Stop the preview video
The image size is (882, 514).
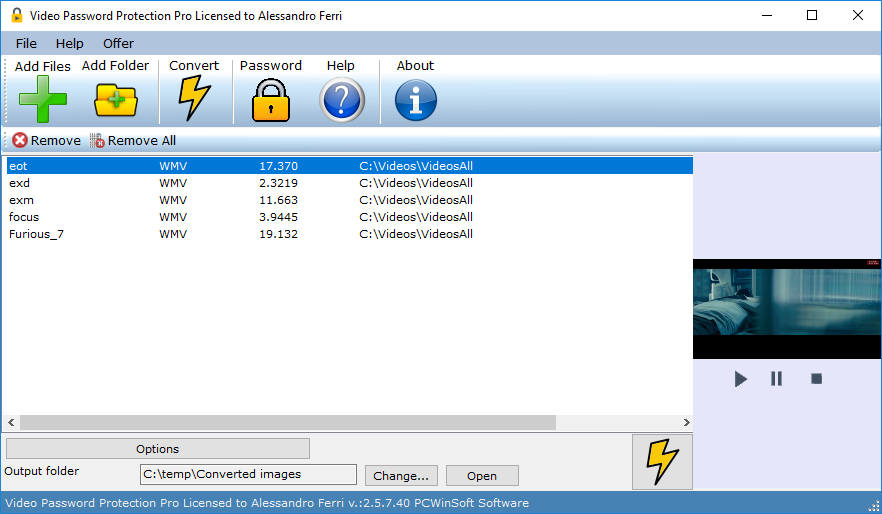(x=816, y=379)
